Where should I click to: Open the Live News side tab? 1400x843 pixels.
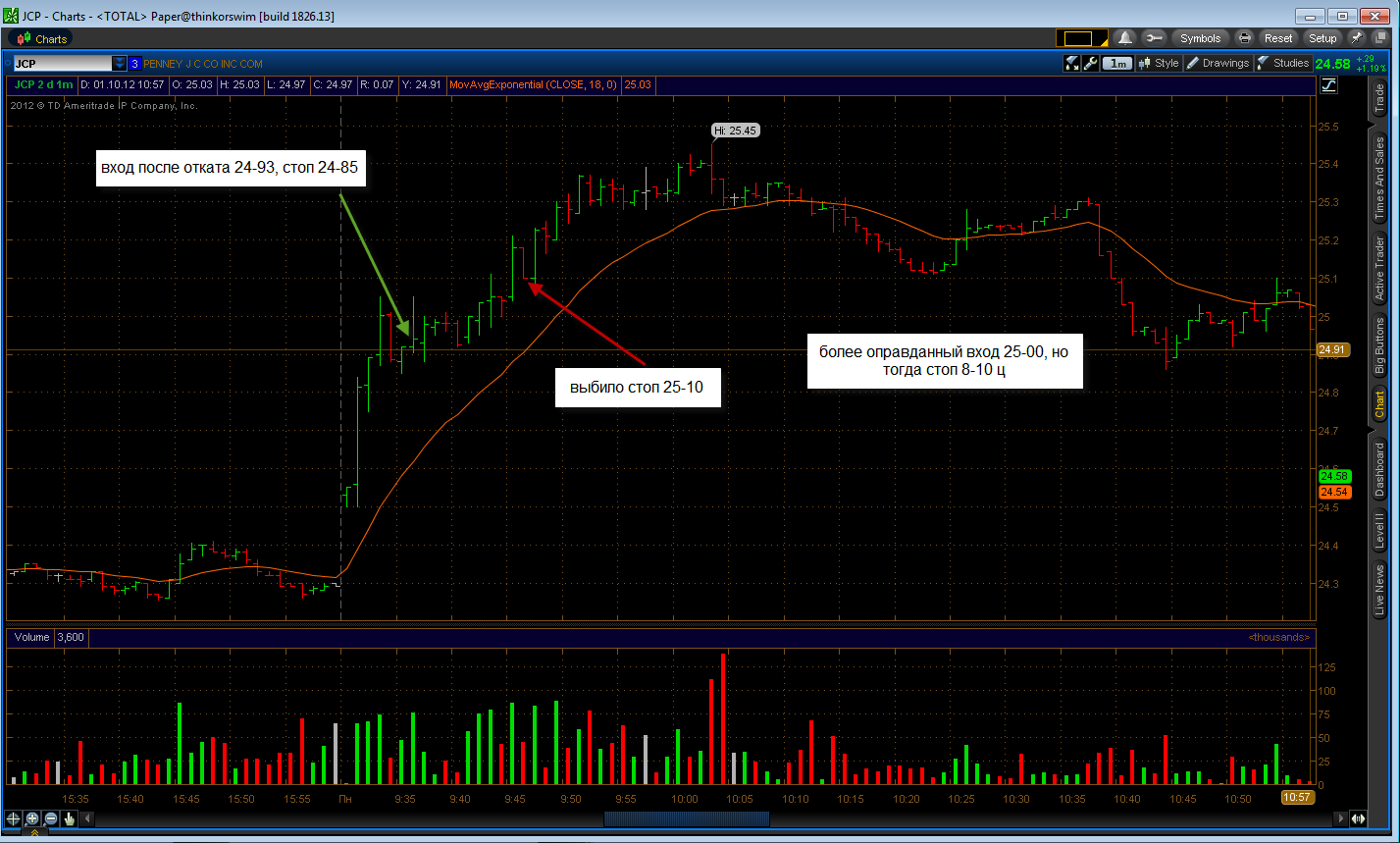pyautogui.click(x=1379, y=590)
